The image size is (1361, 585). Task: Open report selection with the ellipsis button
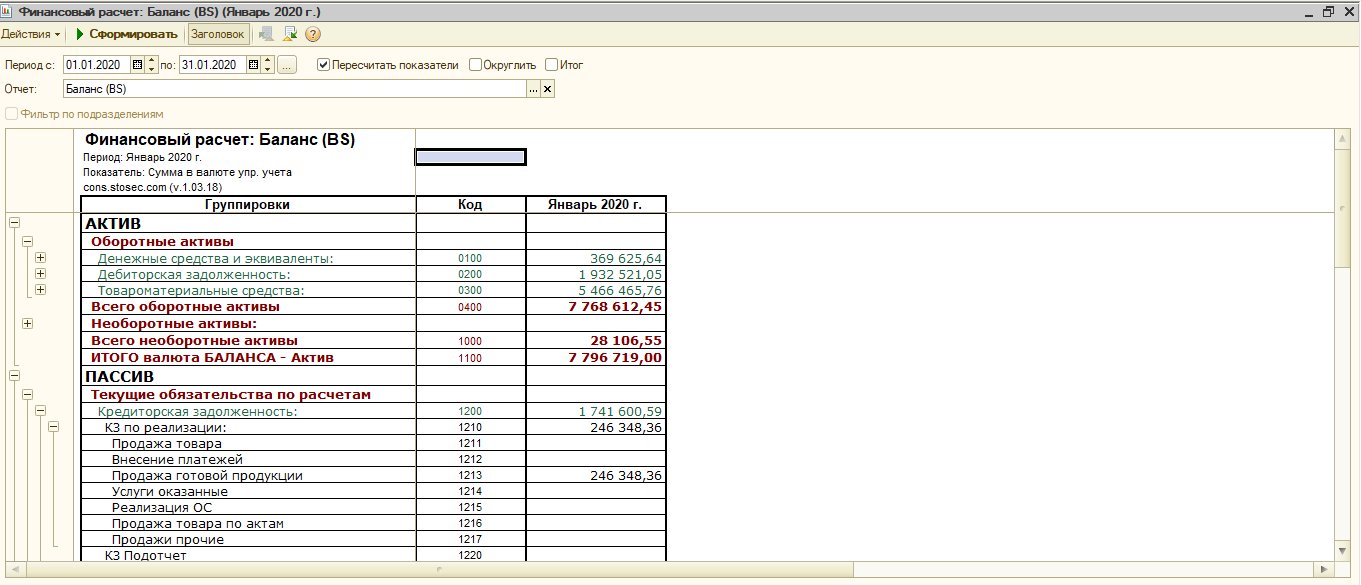pyautogui.click(x=533, y=89)
